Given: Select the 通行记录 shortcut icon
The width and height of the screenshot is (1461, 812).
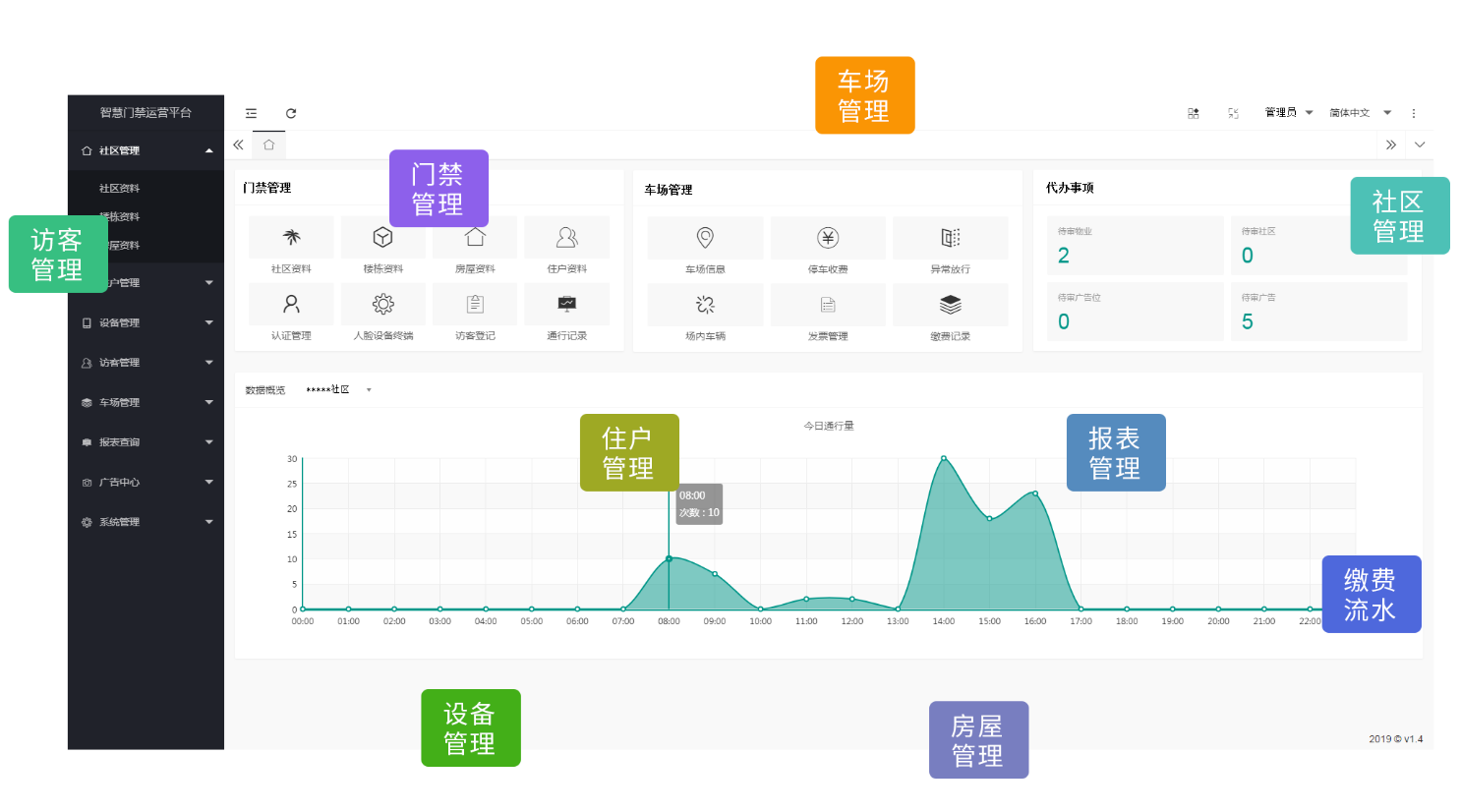Looking at the screenshot, I should click(566, 305).
